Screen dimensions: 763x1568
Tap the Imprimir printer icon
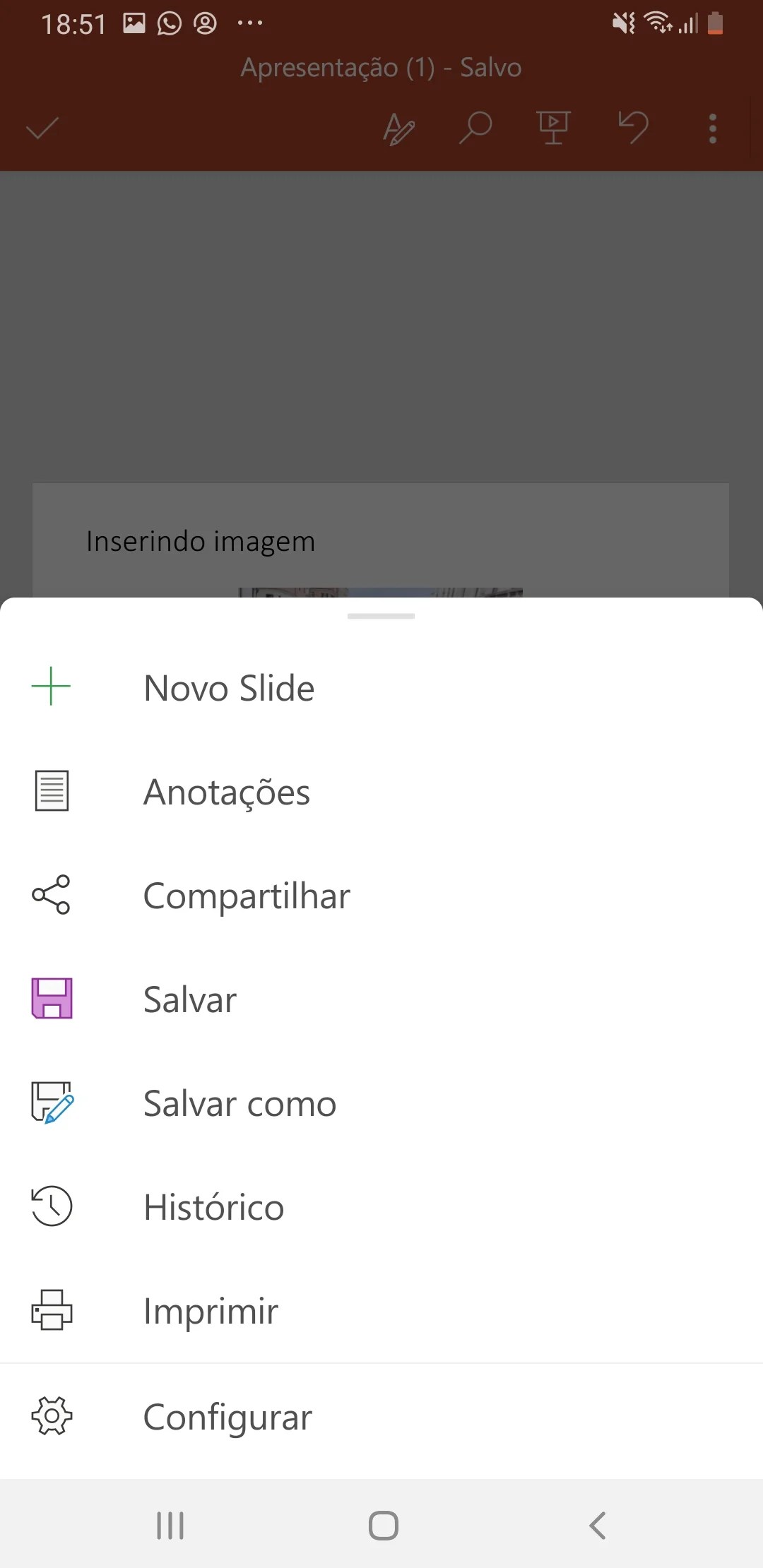tap(52, 1310)
